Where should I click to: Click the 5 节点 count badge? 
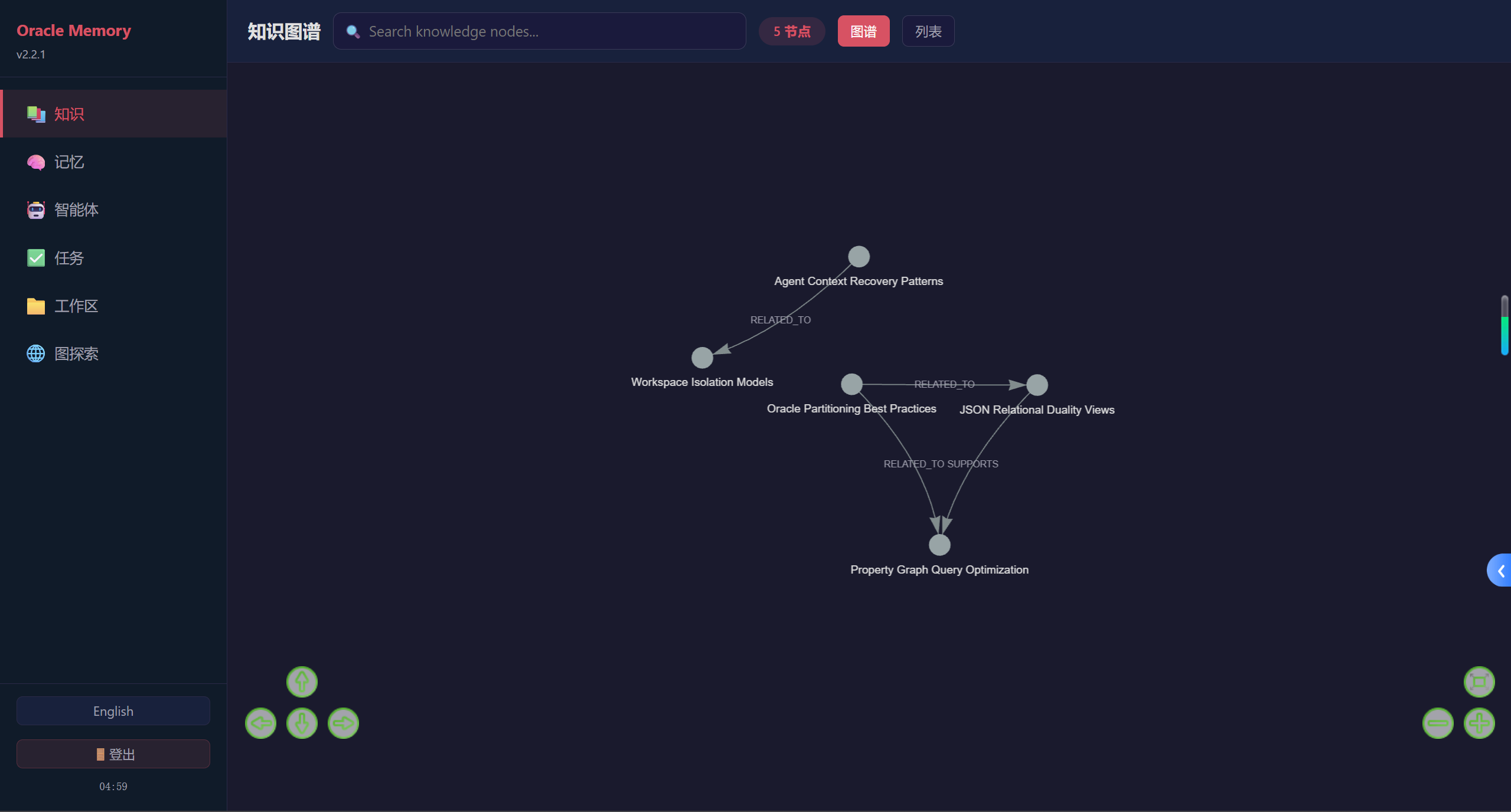792,31
